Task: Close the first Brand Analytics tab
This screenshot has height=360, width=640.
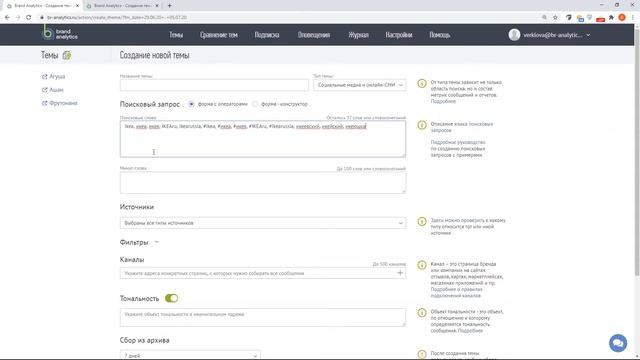Action: [77, 6]
